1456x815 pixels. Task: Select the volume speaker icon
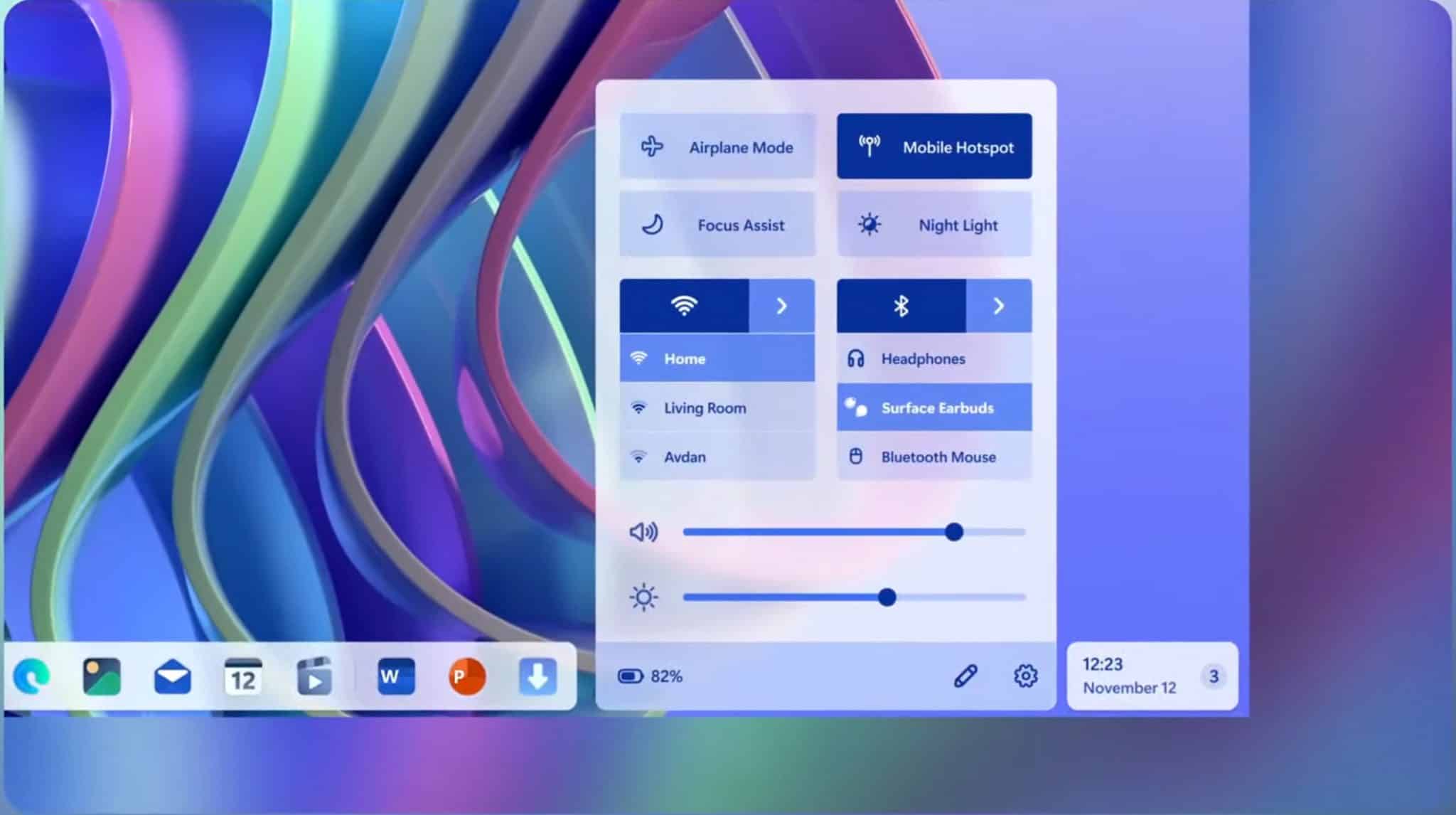[642, 531]
